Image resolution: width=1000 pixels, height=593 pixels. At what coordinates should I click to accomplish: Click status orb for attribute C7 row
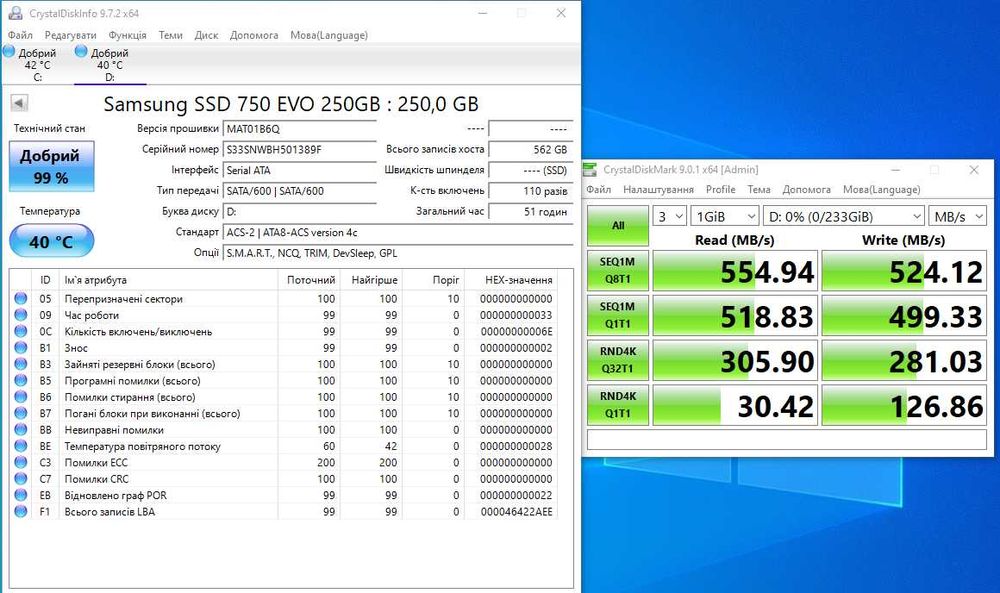(20, 479)
